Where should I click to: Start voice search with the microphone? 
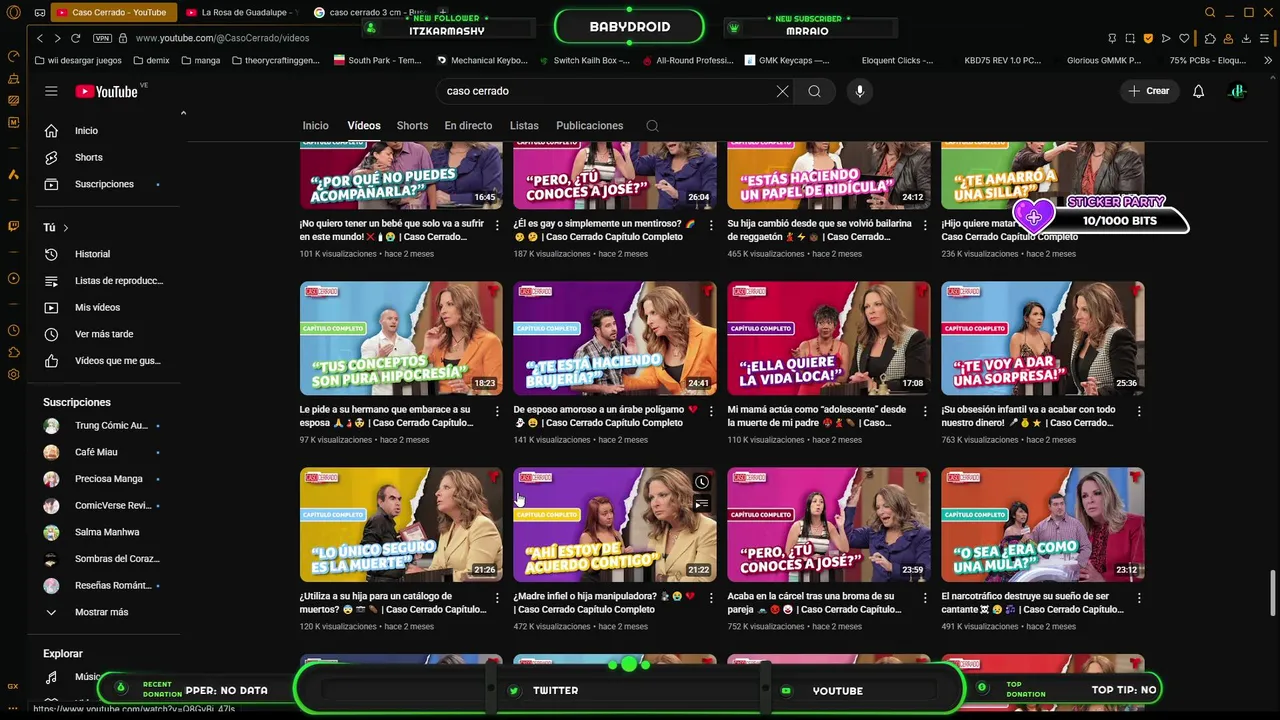pyautogui.click(x=859, y=91)
